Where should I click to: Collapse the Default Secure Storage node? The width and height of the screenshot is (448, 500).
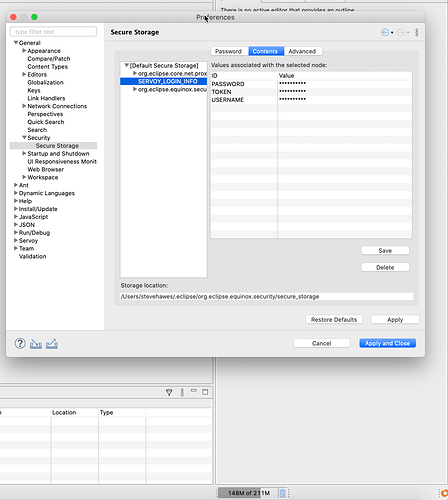[127, 65]
